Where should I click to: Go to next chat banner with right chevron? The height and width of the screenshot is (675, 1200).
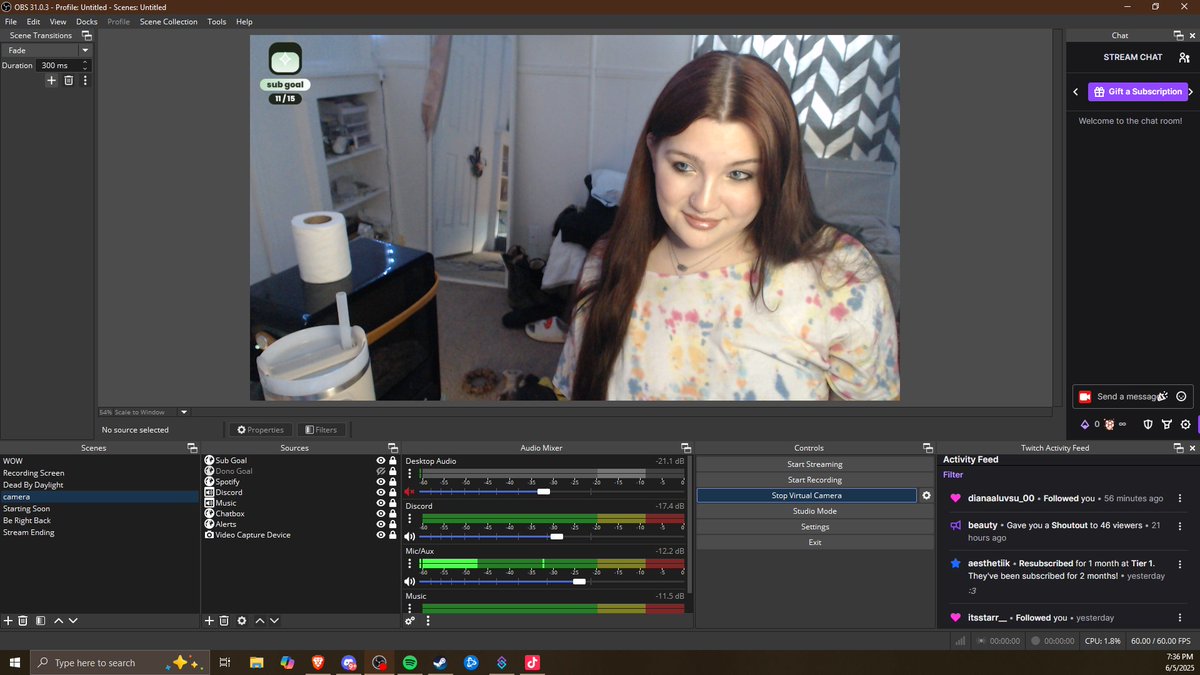point(1191,92)
